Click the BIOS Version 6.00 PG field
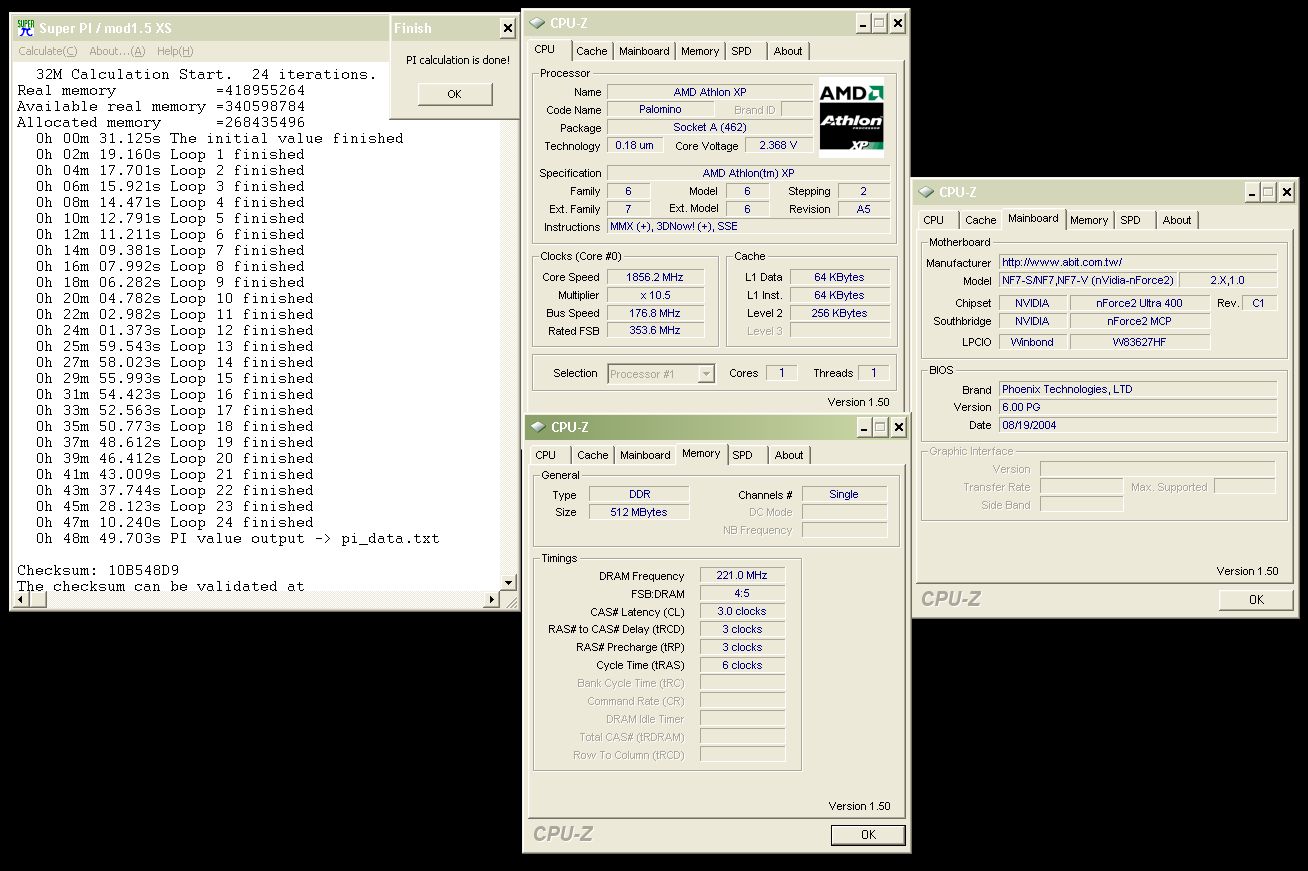Viewport: 1308px width, 871px height. (1138, 407)
